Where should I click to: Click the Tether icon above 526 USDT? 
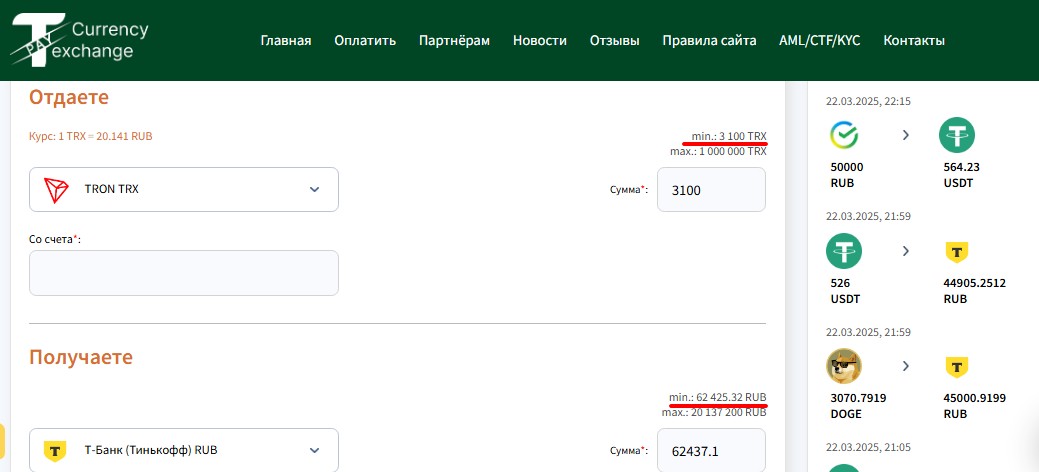tap(844, 251)
